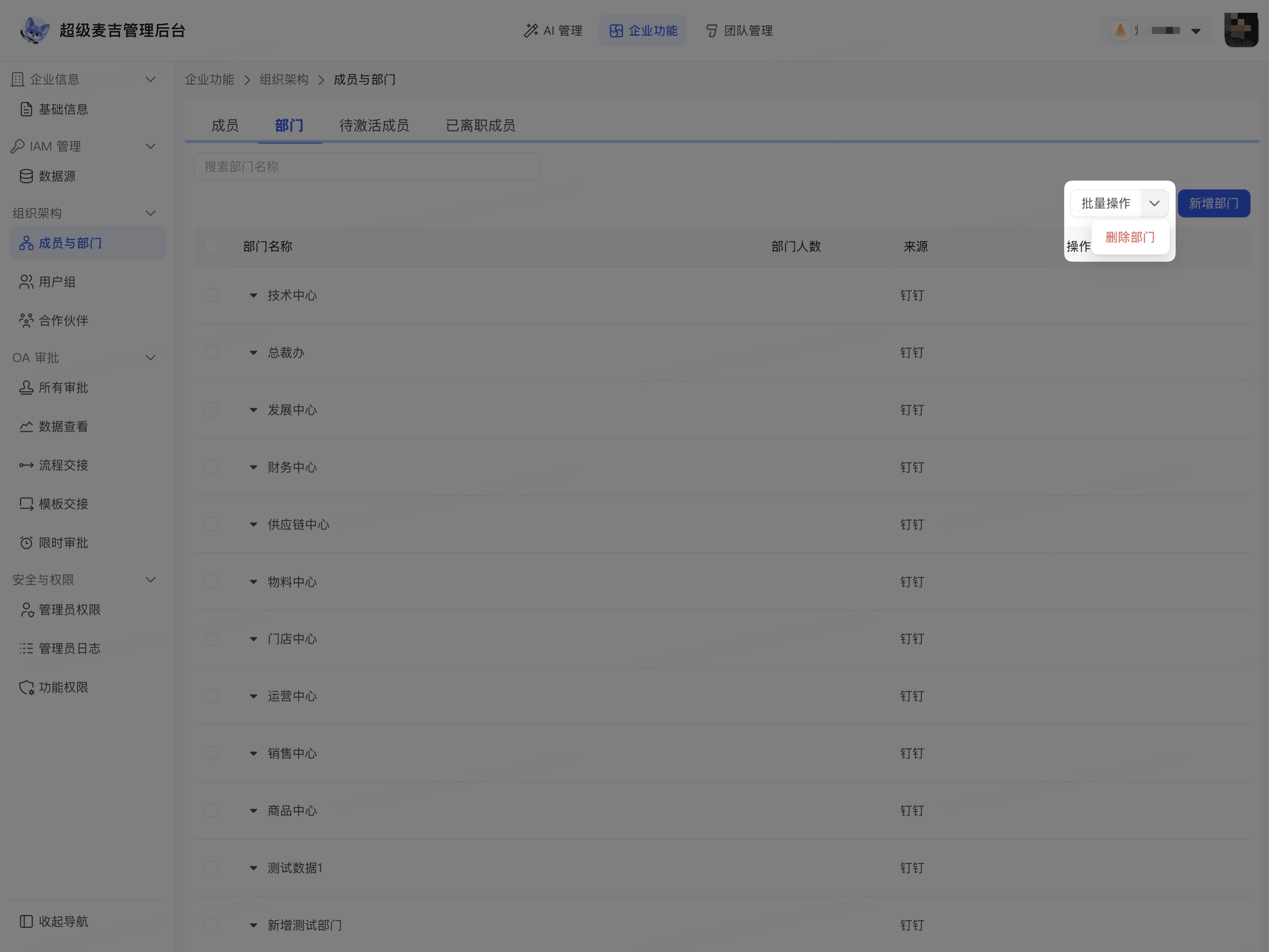Click the user avatar thumbnail

(1241, 29)
